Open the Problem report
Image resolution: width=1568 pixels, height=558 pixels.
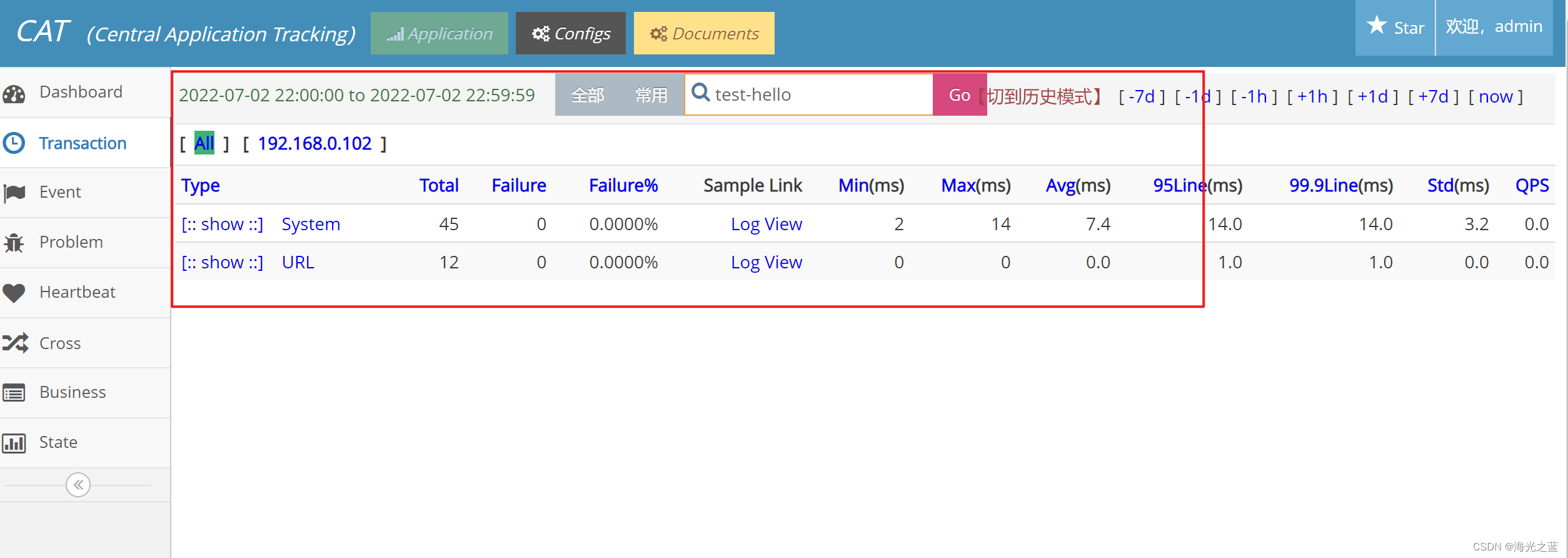point(85,243)
